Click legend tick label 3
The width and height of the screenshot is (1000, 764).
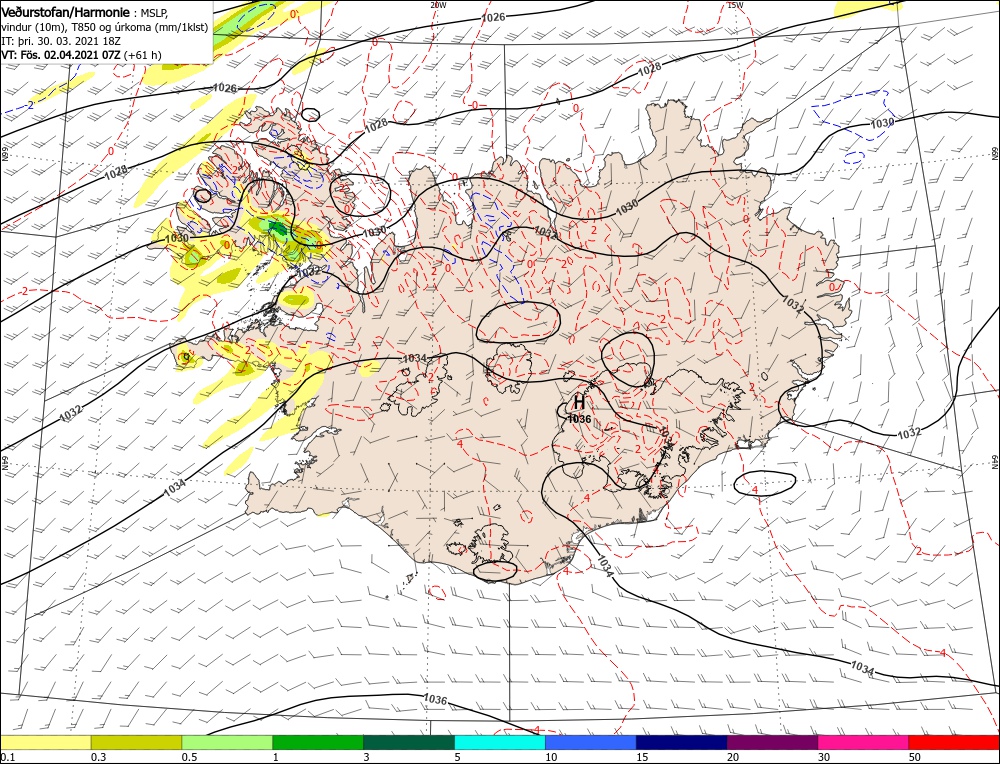coord(366,756)
